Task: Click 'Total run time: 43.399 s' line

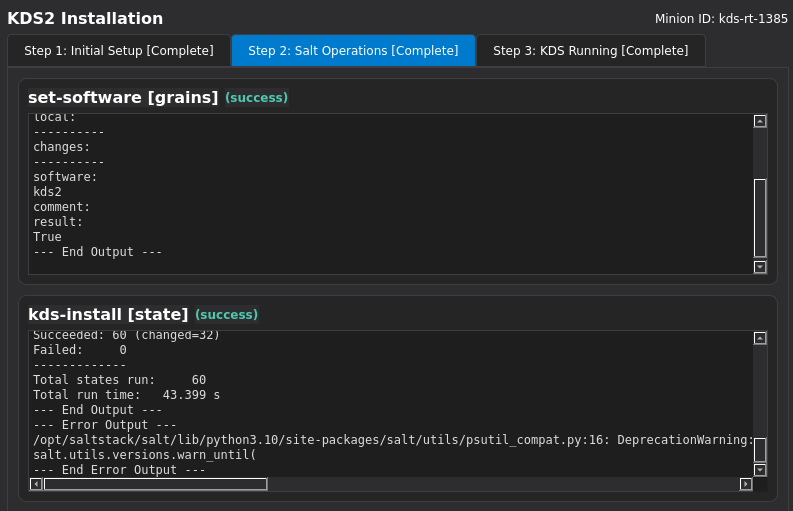Action: pyautogui.click(x=126, y=395)
